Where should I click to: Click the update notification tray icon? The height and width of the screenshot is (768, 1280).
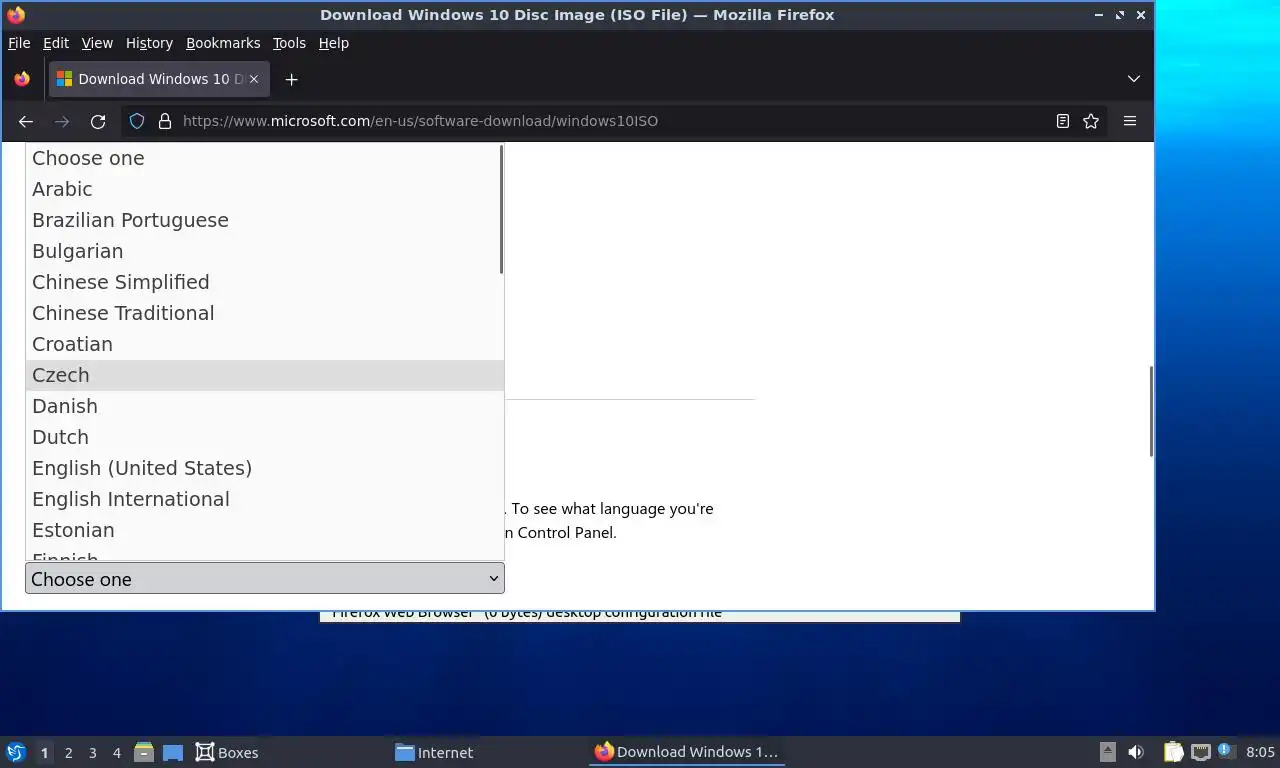(x=1225, y=750)
